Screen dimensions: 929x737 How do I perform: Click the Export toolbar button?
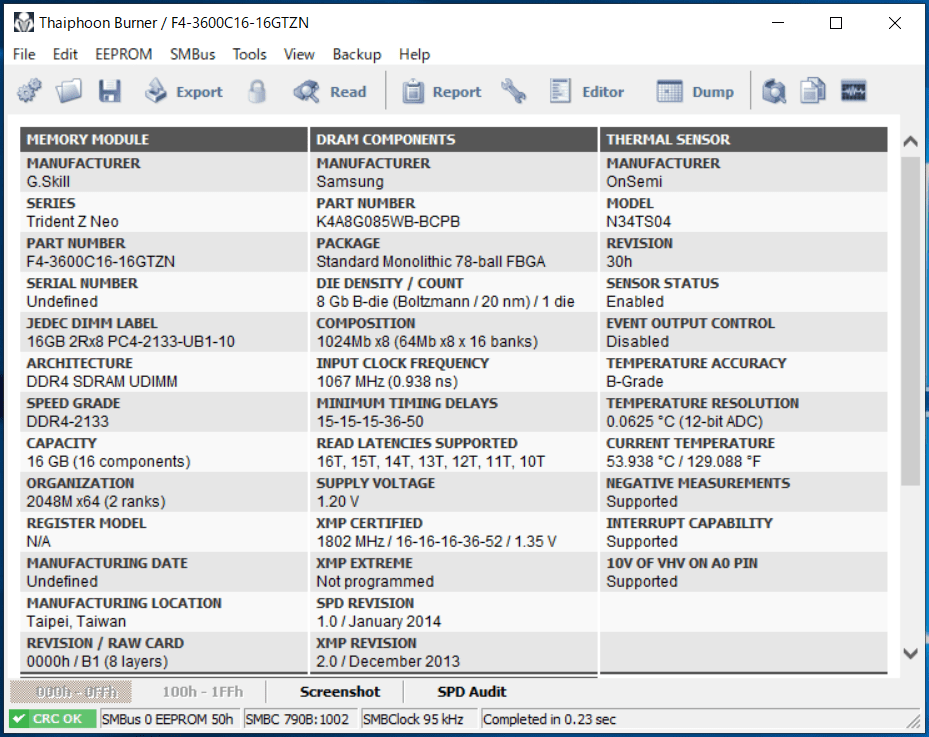(184, 91)
